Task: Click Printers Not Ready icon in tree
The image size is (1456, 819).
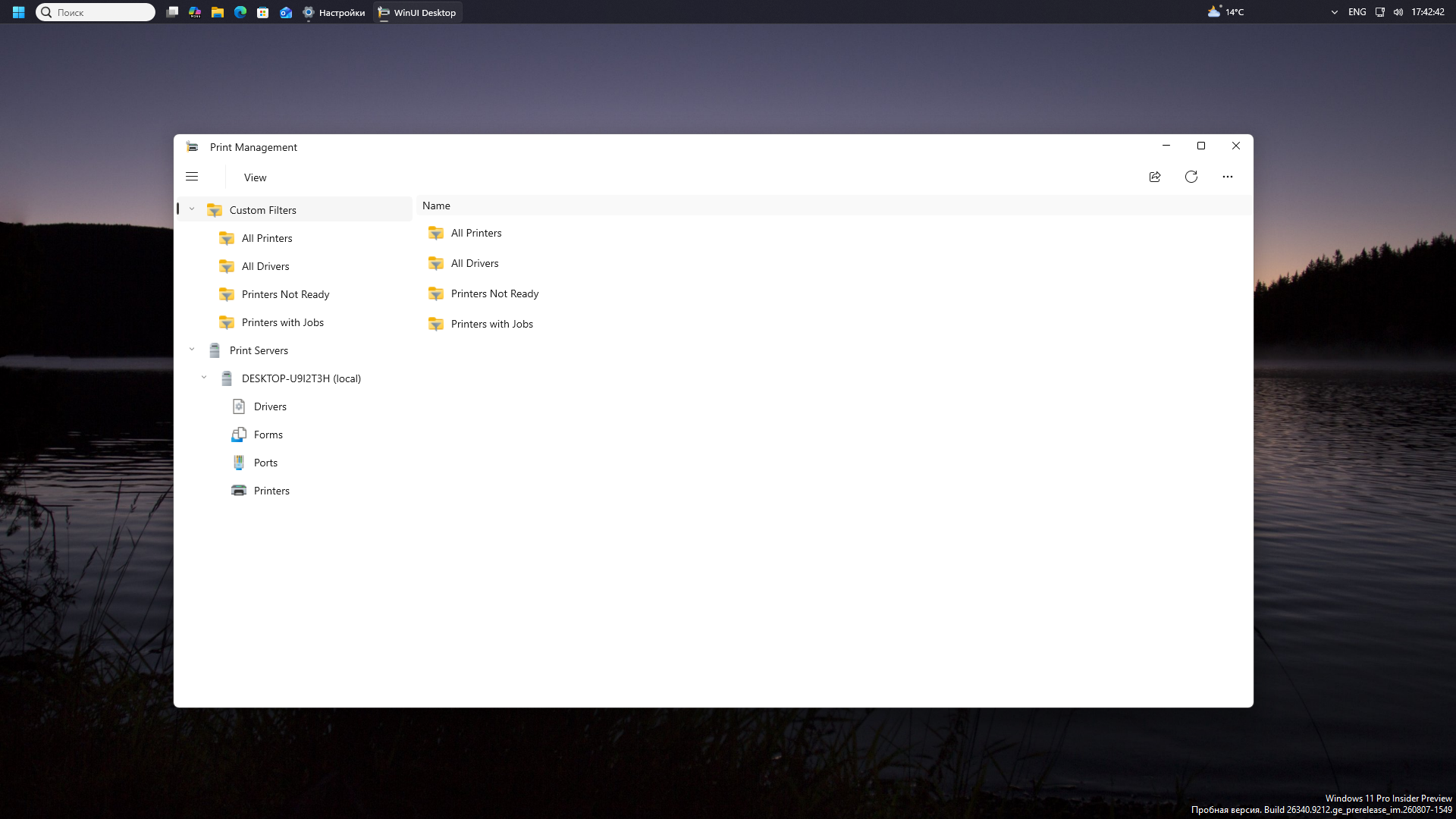Action: pos(227,294)
